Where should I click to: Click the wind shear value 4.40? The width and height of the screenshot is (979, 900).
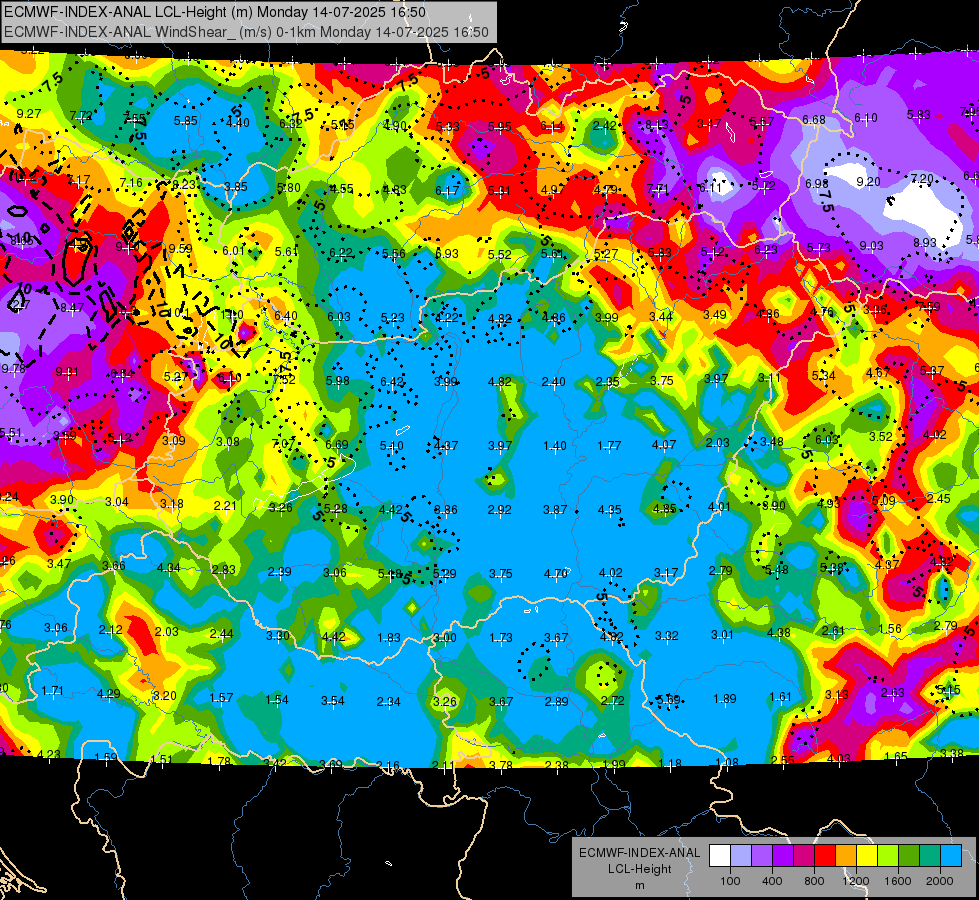pyautogui.click(x=238, y=122)
